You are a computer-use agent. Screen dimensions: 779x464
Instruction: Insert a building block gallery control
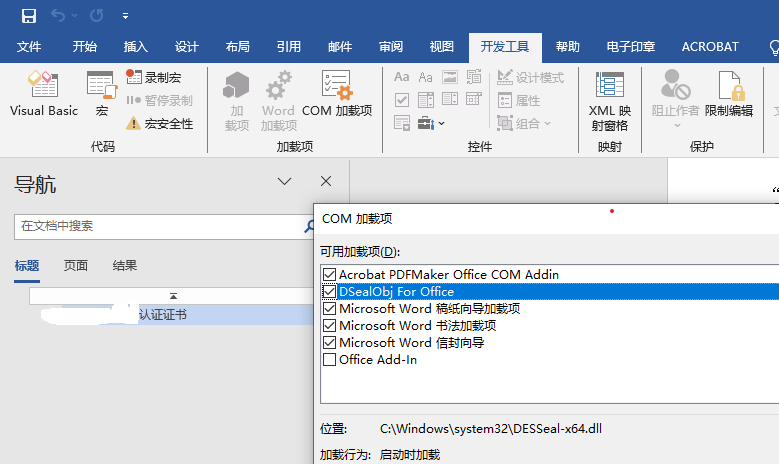pos(473,77)
